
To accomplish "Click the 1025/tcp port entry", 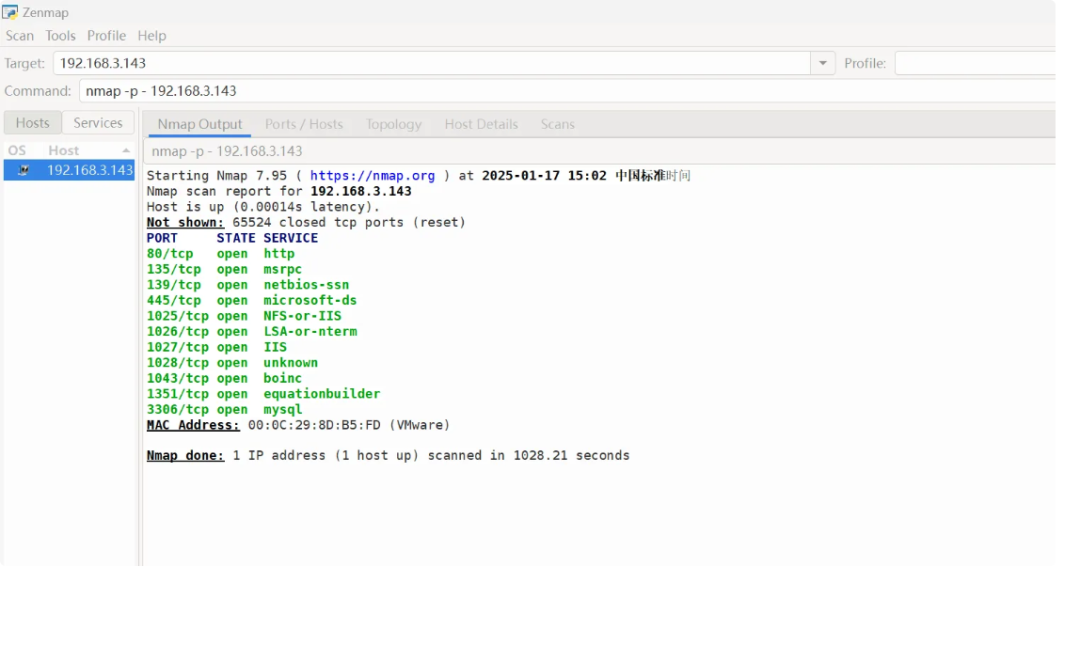I will click(x=178, y=316).
